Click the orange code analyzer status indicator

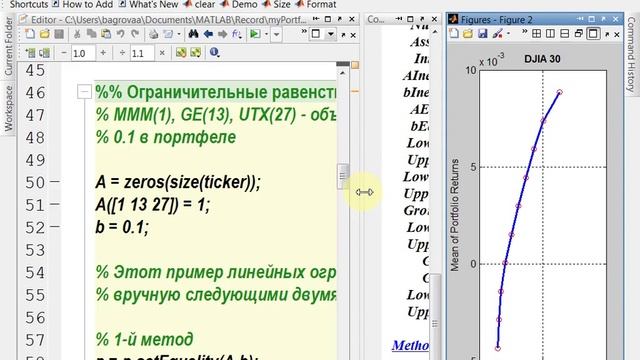355,65
